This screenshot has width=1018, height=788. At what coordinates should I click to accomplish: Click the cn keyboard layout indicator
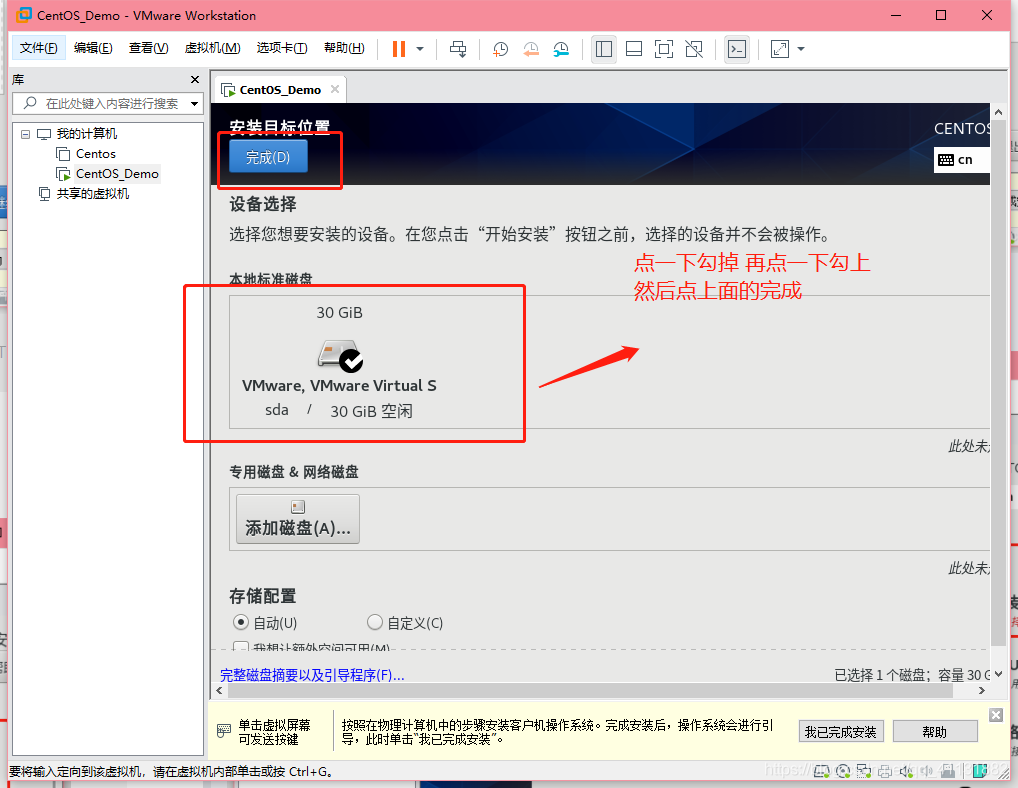click(x=960, y=160)
